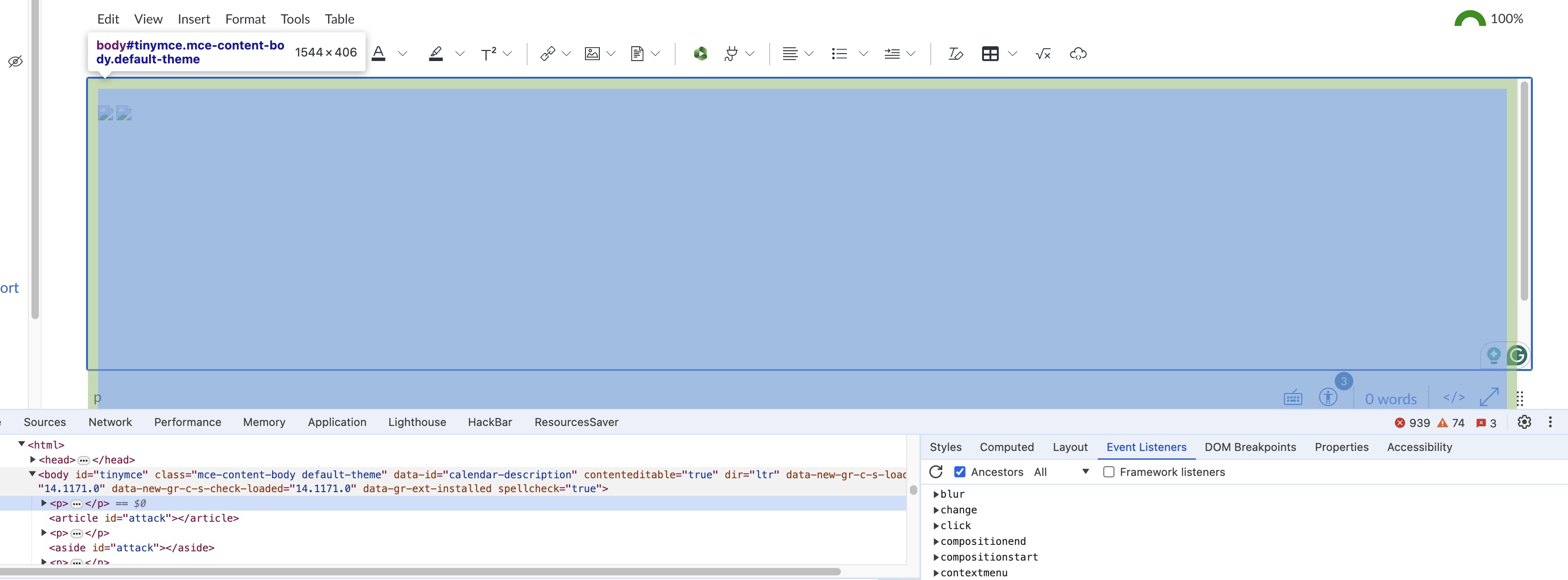1568x580 pixels.
Task: Expand the click event listener
Action: tap(936, 526)
